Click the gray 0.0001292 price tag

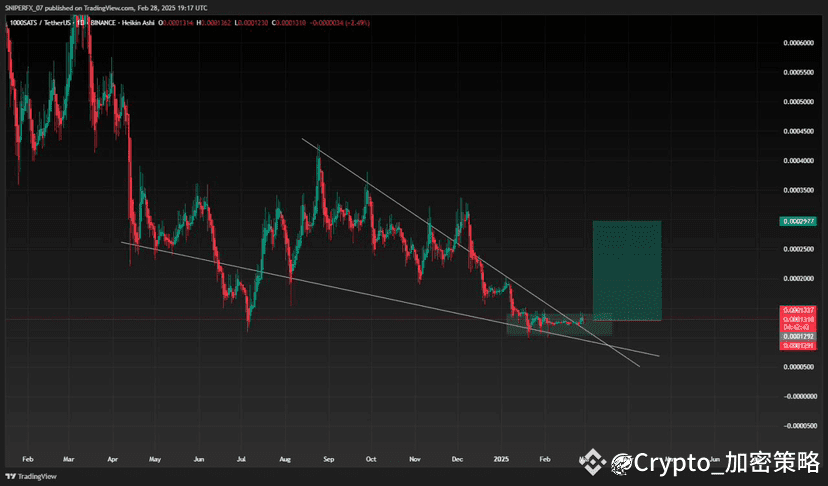click(x=798, y=336)
